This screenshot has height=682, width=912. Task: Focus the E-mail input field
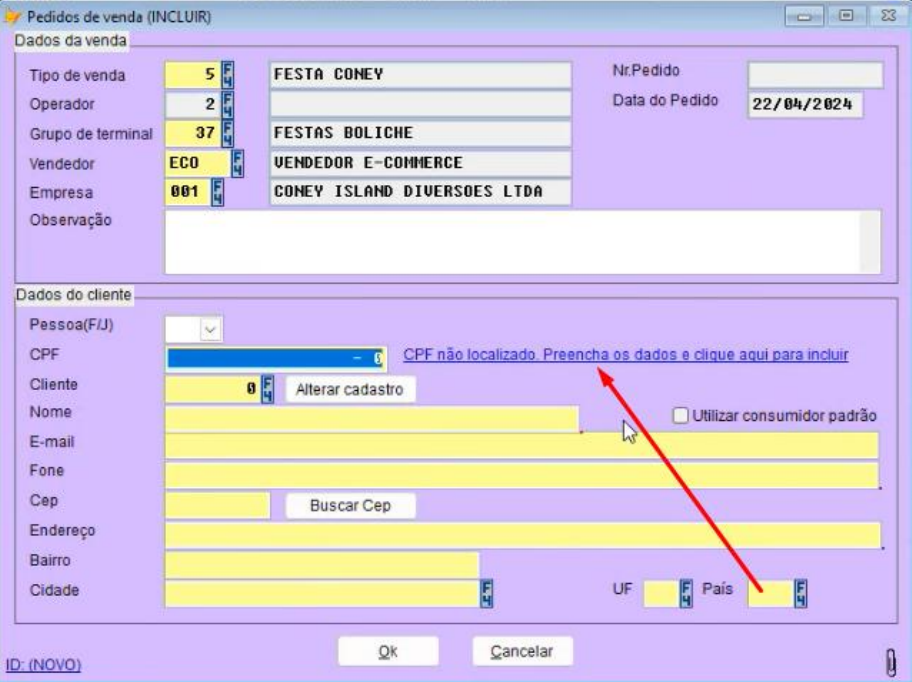(x=520, y=446)
